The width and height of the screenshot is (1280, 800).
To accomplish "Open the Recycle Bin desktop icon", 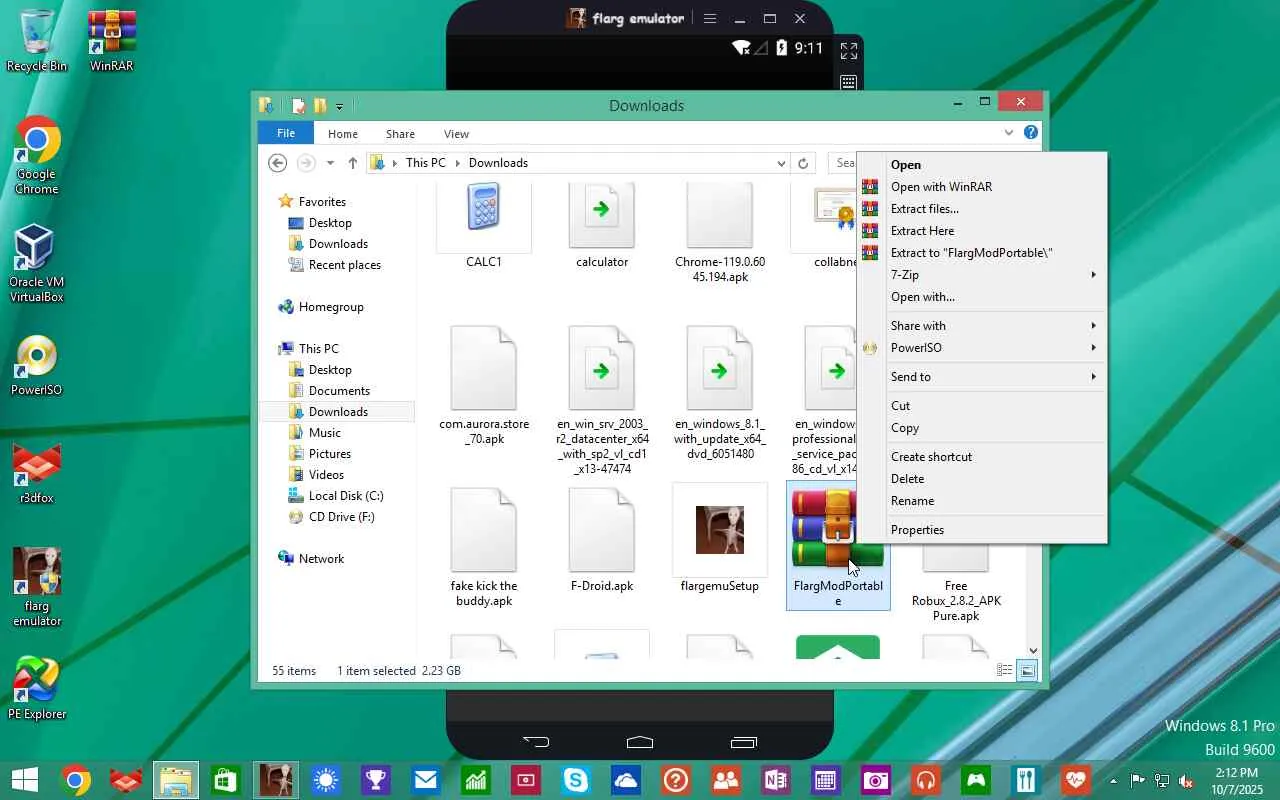I will click(37, 40).
